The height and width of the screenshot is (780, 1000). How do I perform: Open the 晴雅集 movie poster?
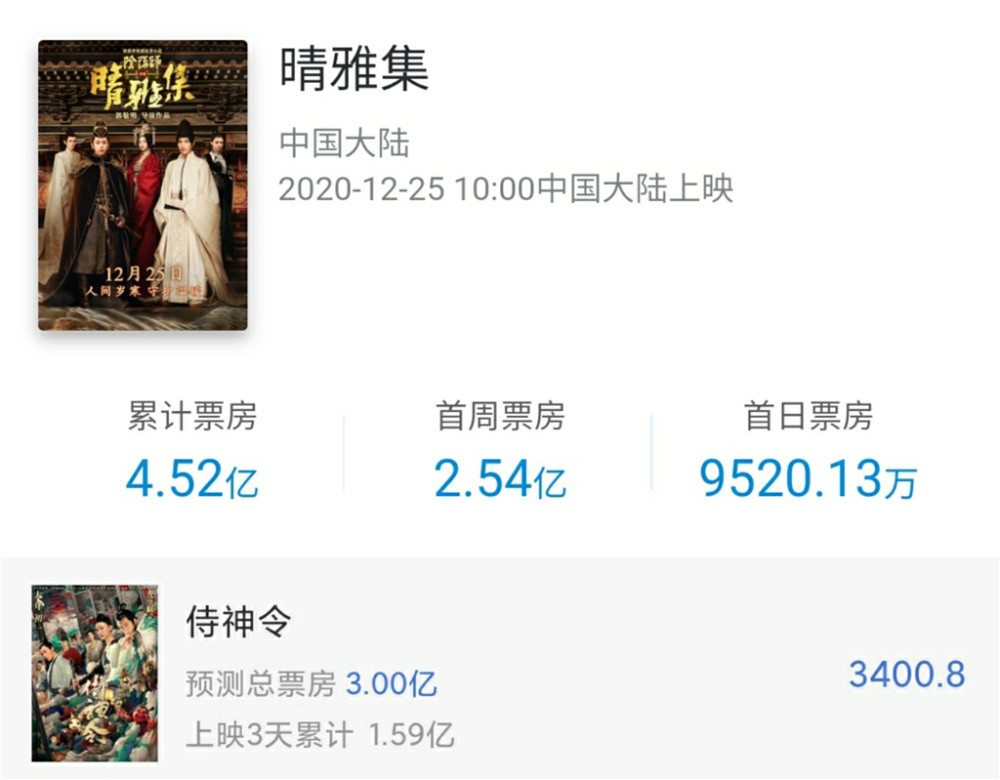coord(143,185)
